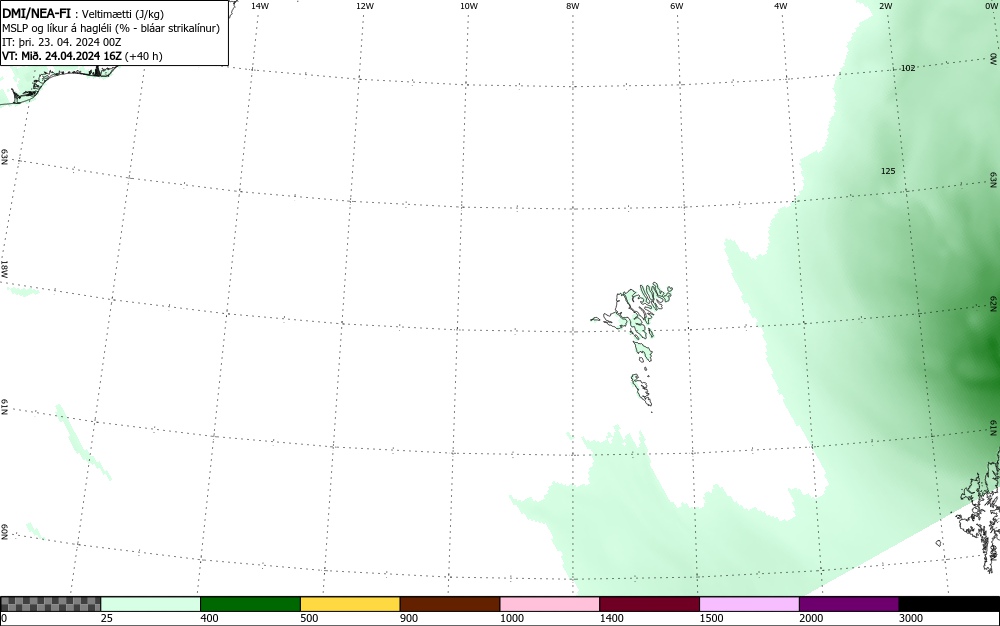Click the legend value "25"

pos(107,618)
